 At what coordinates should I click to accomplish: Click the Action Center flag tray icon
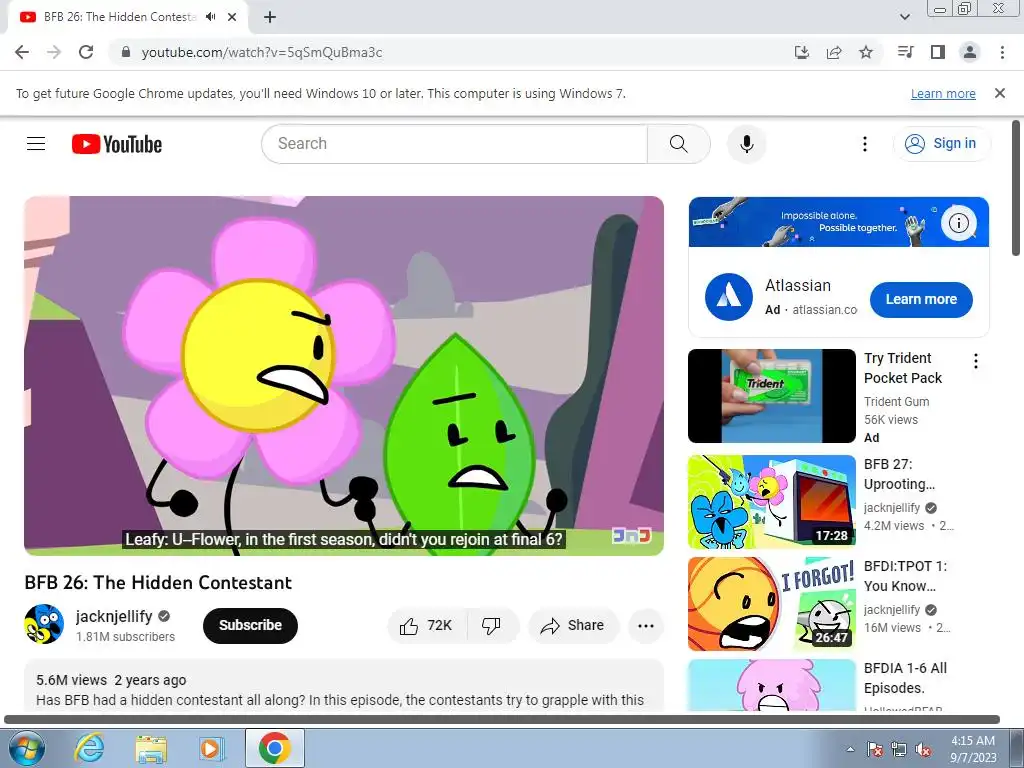[x=874, y=749]
